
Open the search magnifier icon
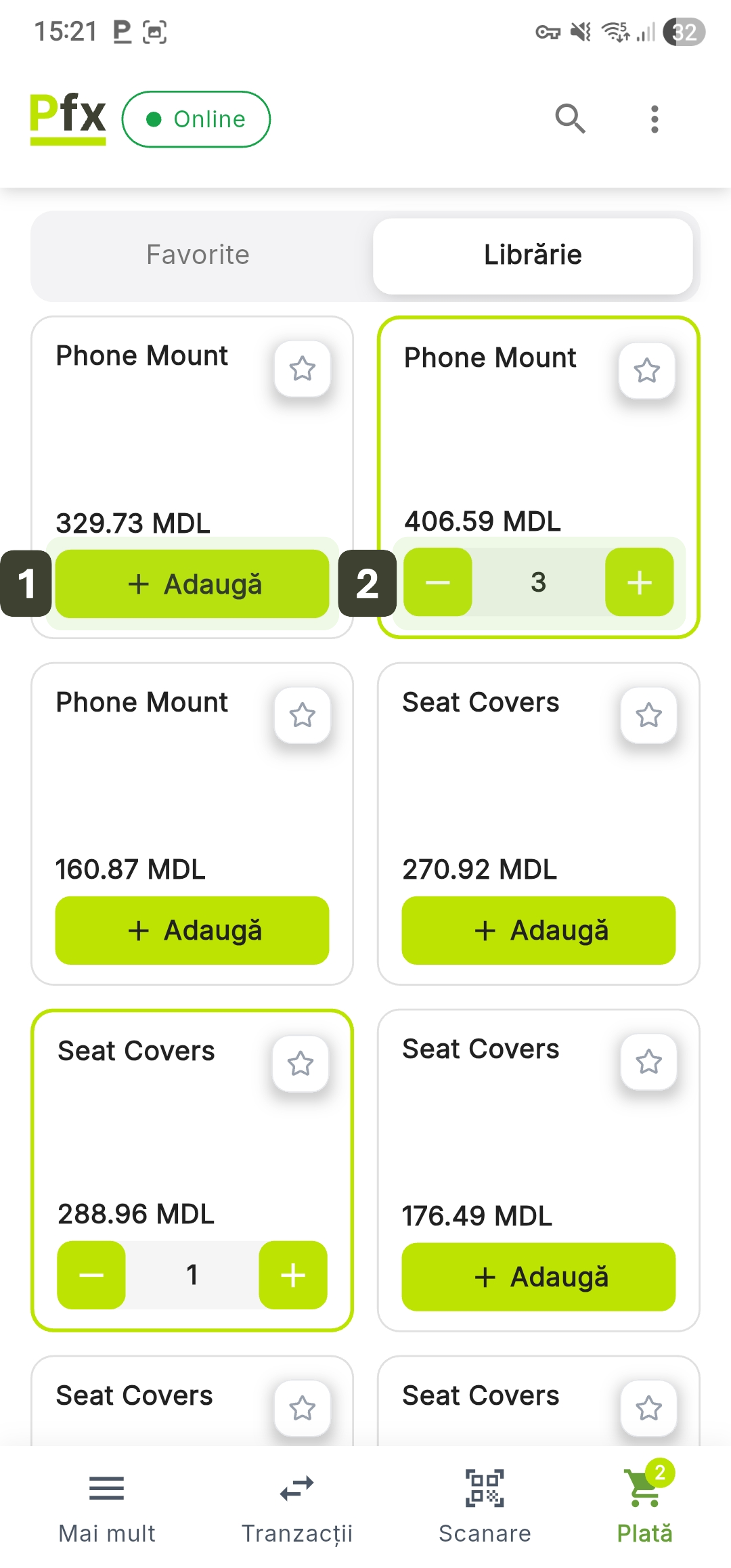click(570, 119)
